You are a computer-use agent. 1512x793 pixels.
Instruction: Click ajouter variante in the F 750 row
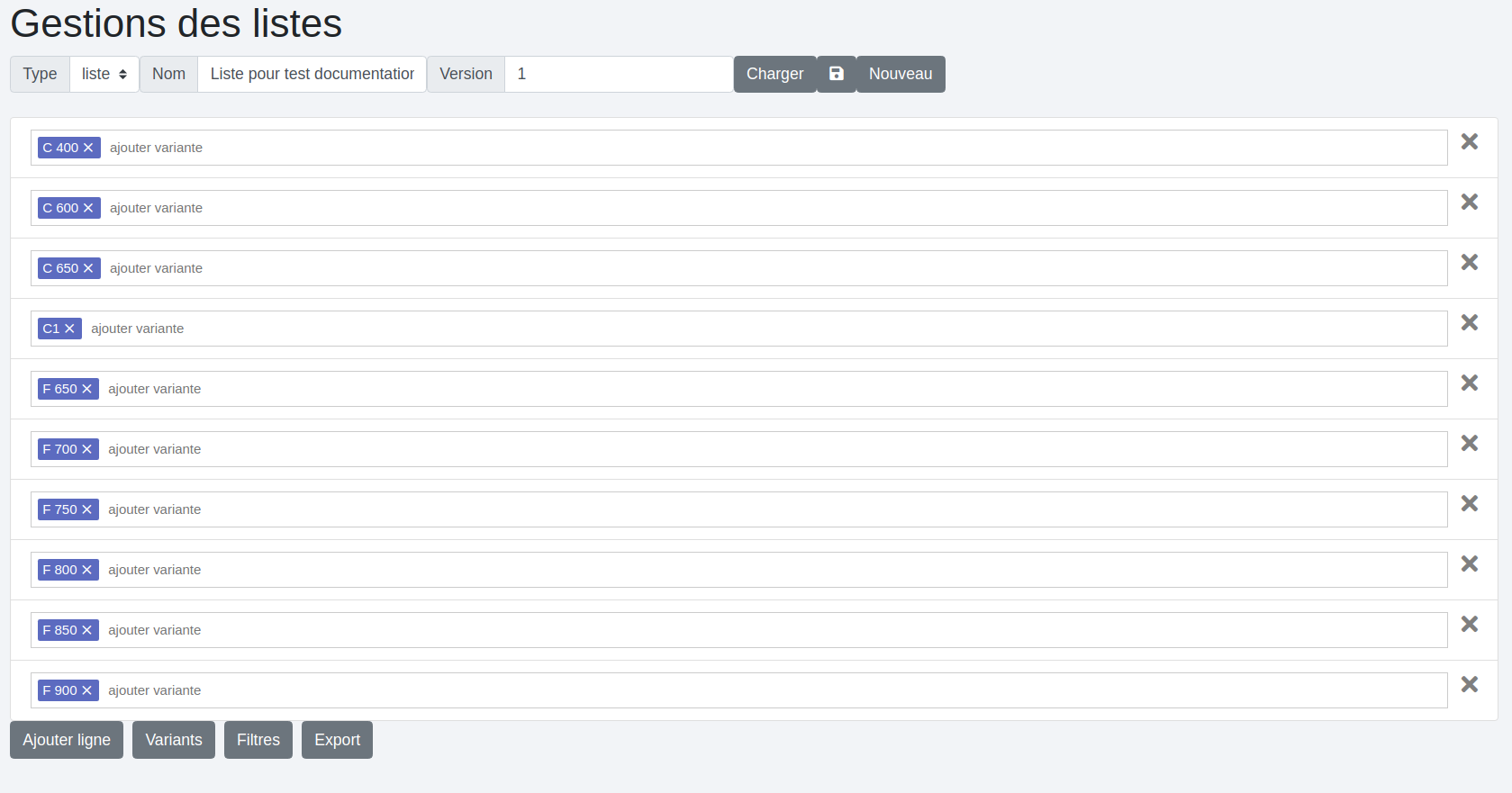155,509
